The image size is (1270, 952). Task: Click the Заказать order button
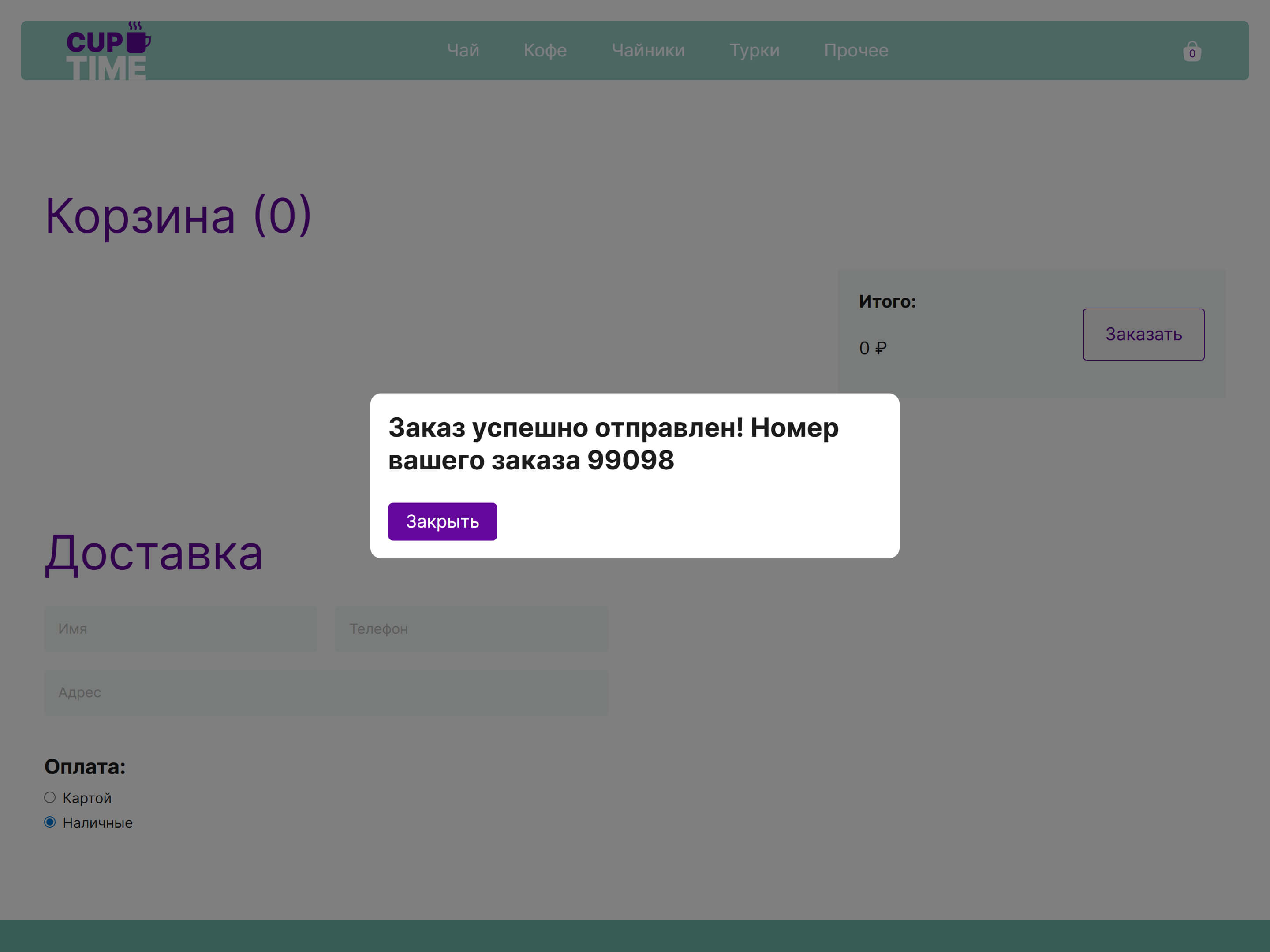(1143, 335)
